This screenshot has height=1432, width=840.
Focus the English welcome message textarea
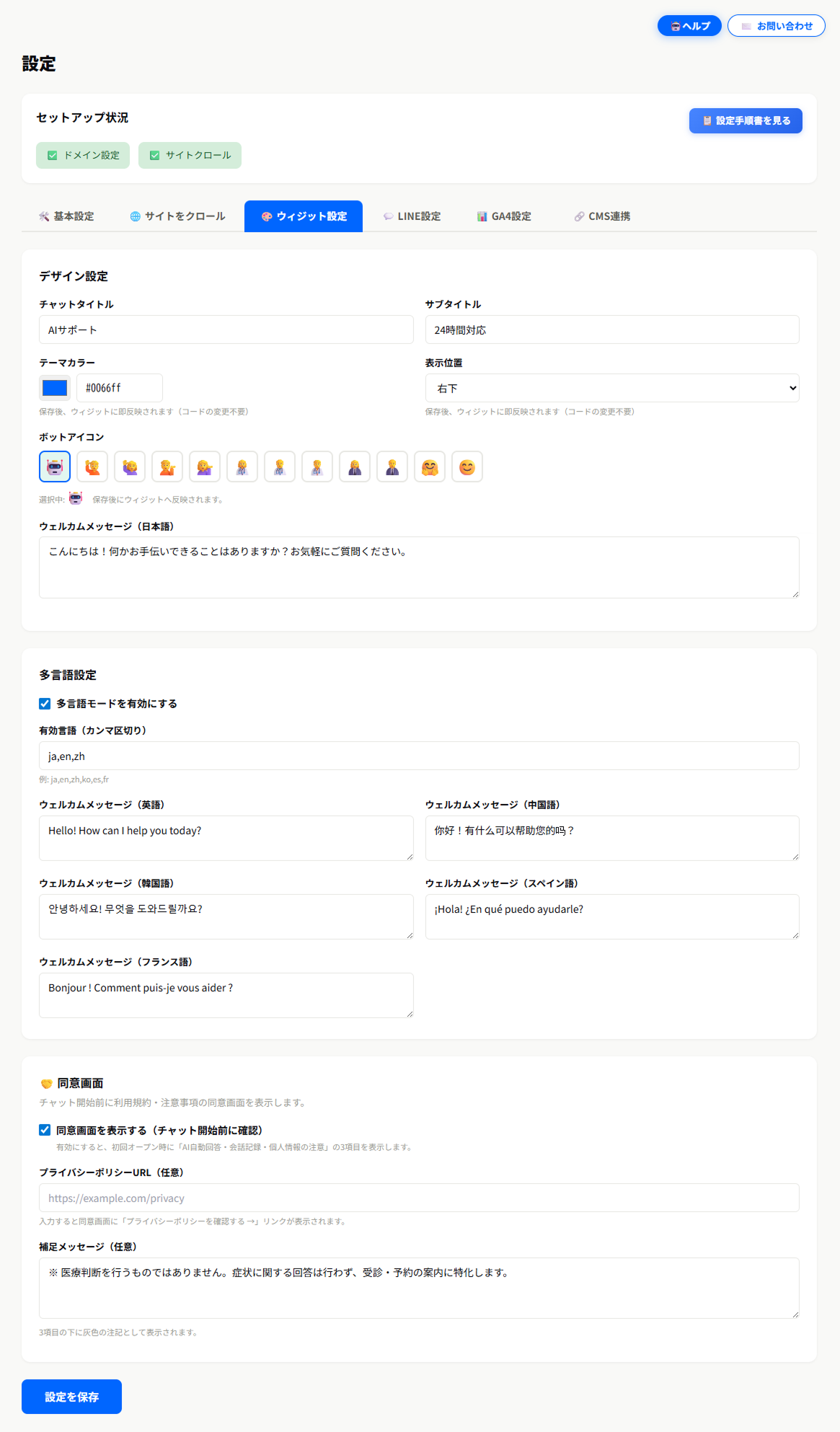(x=226, y=838)
